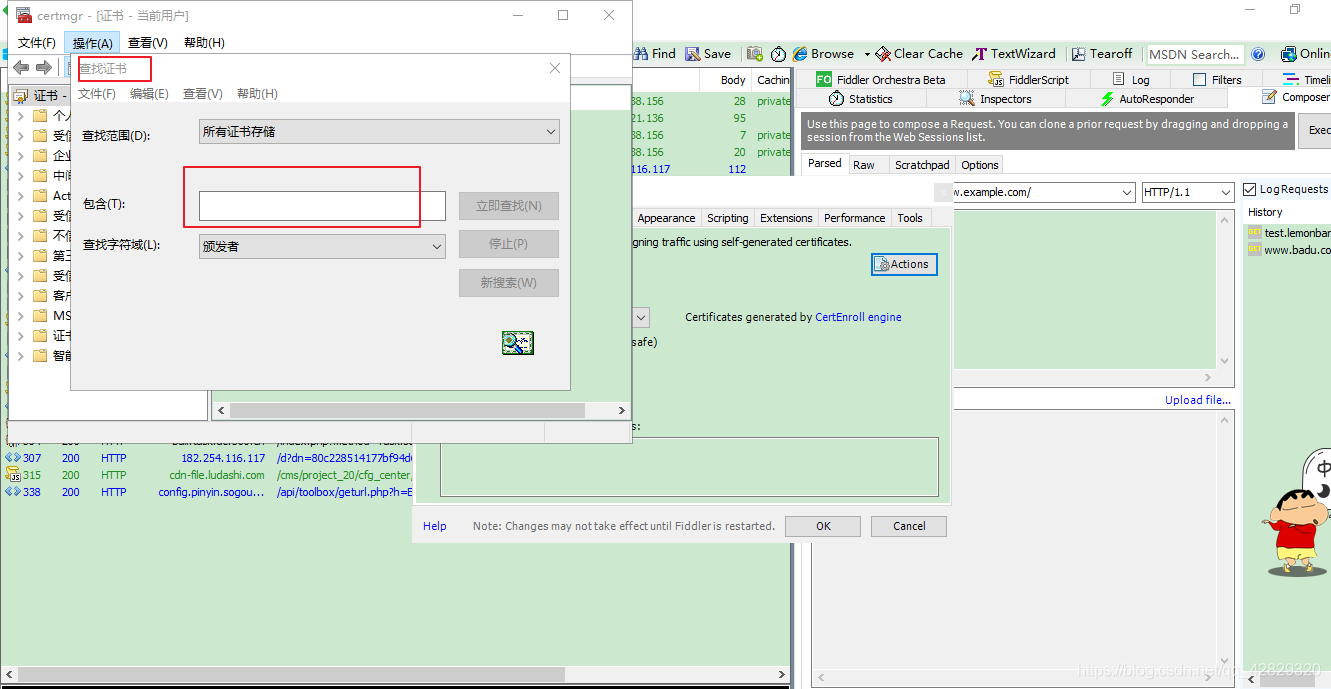Open 操作(A) menu in certmgr
This screenshot has height=689, width=1331.
pos(93,43)
